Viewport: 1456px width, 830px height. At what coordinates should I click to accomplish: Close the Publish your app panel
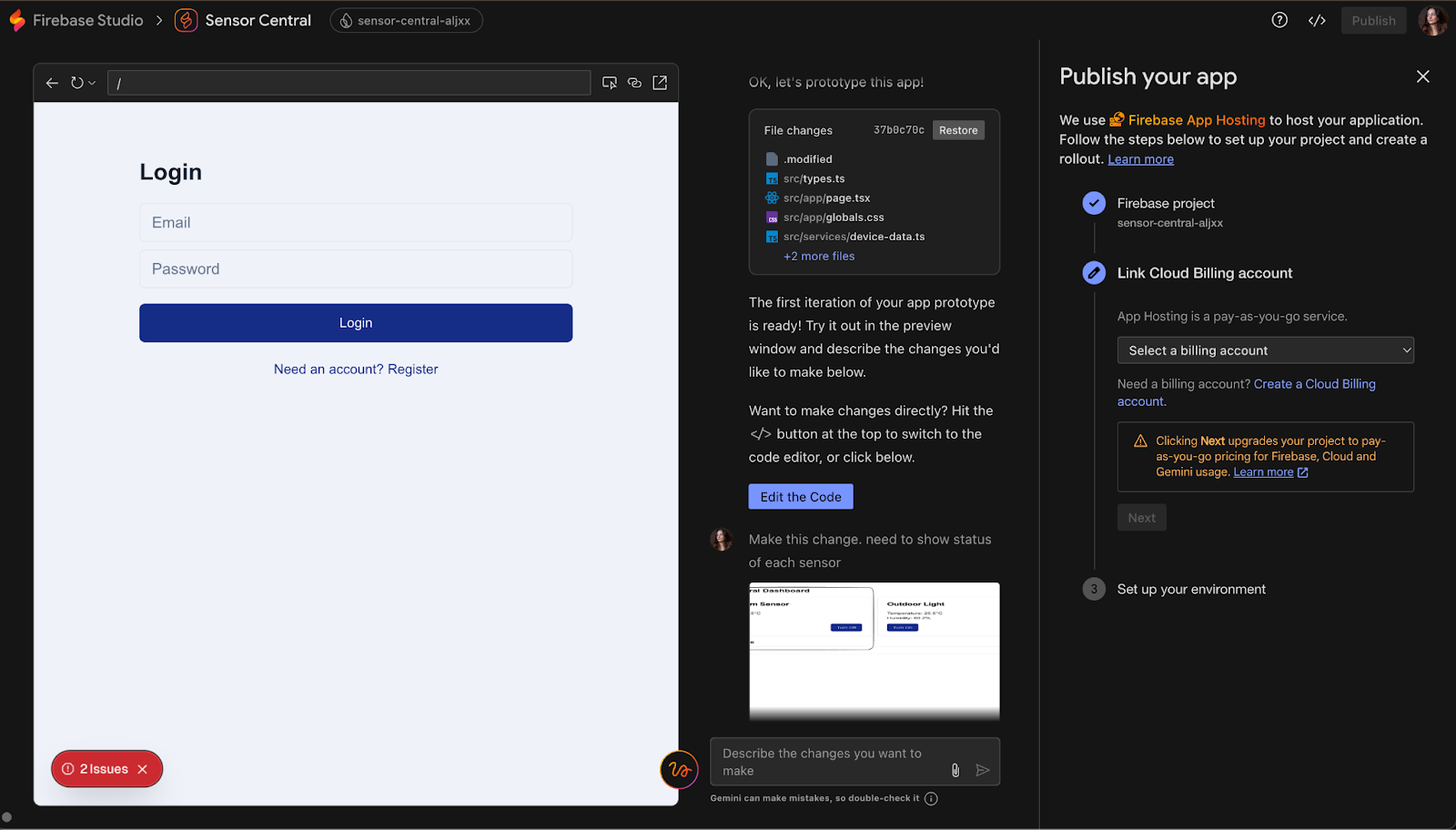point(1423,76)
